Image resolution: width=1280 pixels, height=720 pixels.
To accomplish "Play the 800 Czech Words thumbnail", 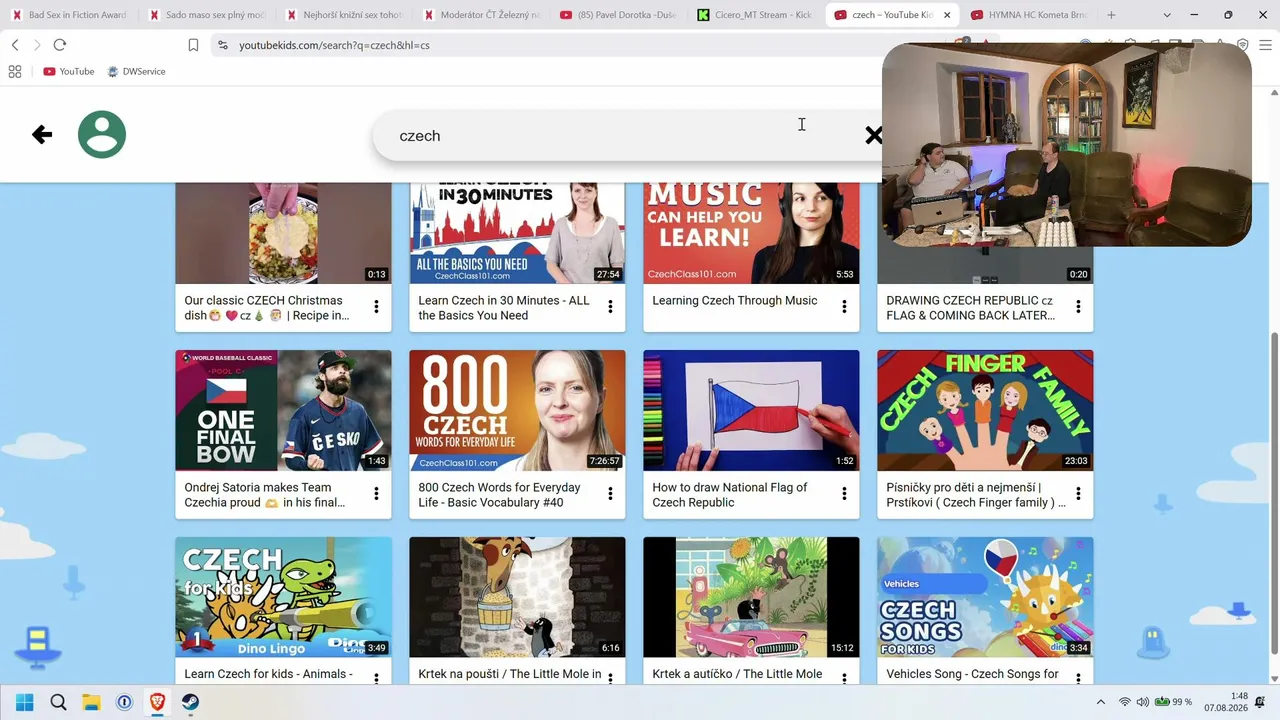I will coord(517,410).
